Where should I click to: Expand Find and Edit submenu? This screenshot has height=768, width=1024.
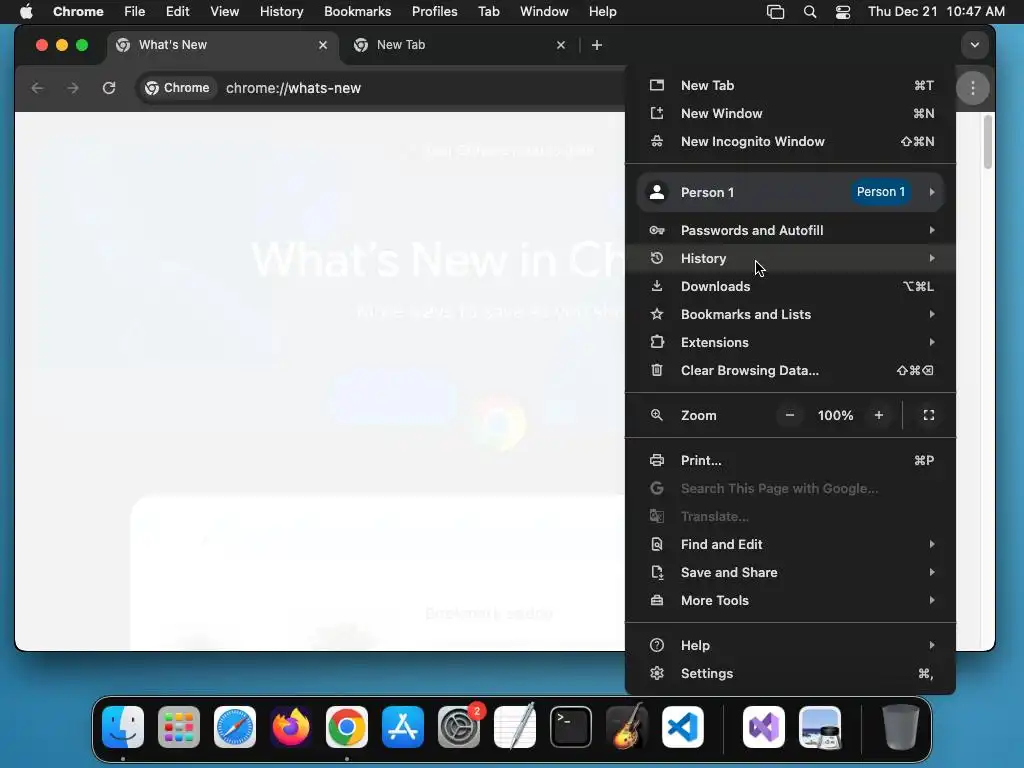point(790,545)
